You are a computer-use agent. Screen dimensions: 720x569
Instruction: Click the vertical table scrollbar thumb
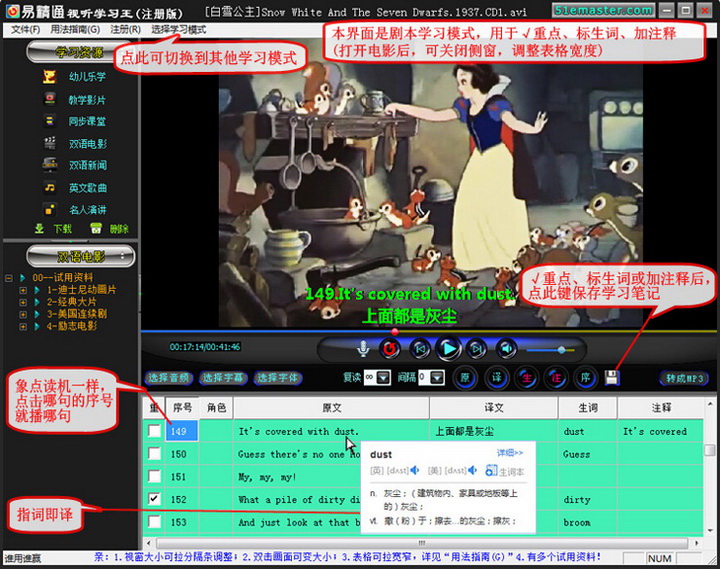(x=710, y=450)
